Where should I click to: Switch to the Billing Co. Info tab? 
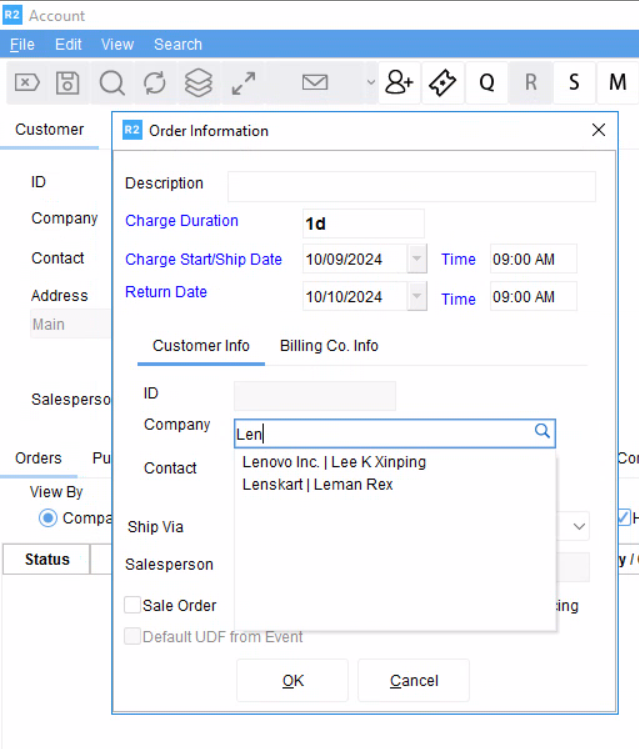tap(329, 346)
